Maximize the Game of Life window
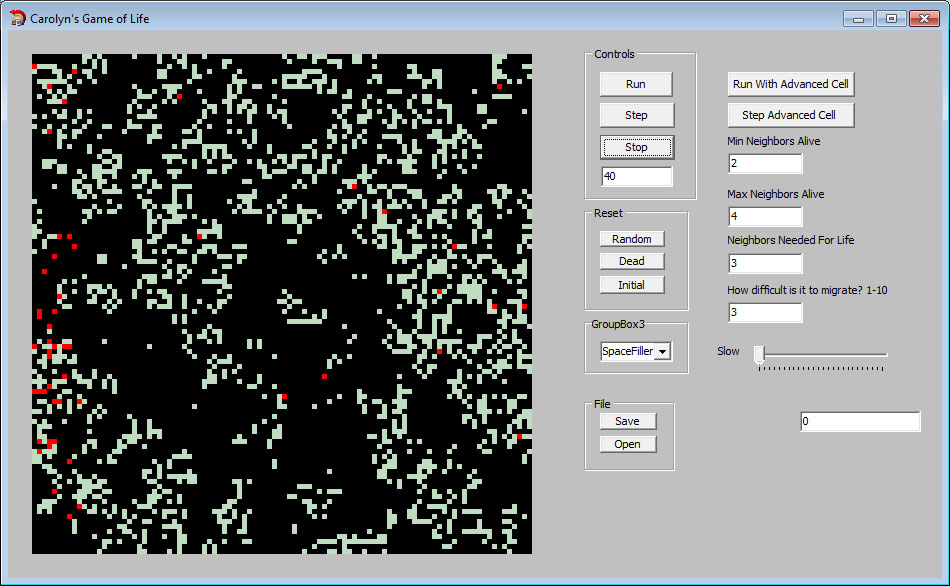Screen dimensions: 950x586 (891, 19)
